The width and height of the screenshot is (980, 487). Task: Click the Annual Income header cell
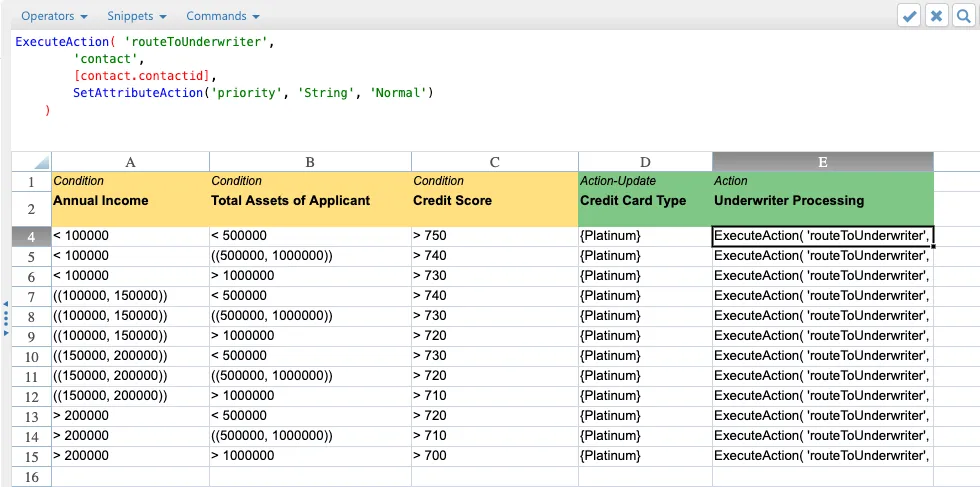(x=130, y=209)
